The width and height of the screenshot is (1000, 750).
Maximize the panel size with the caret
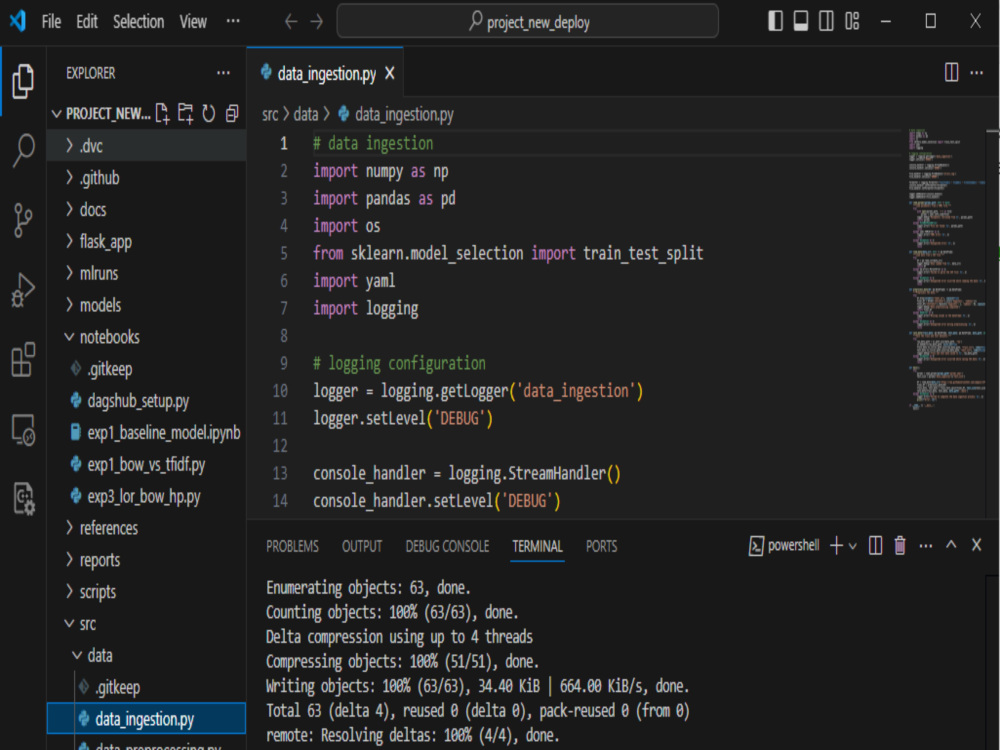click(951, 545)
